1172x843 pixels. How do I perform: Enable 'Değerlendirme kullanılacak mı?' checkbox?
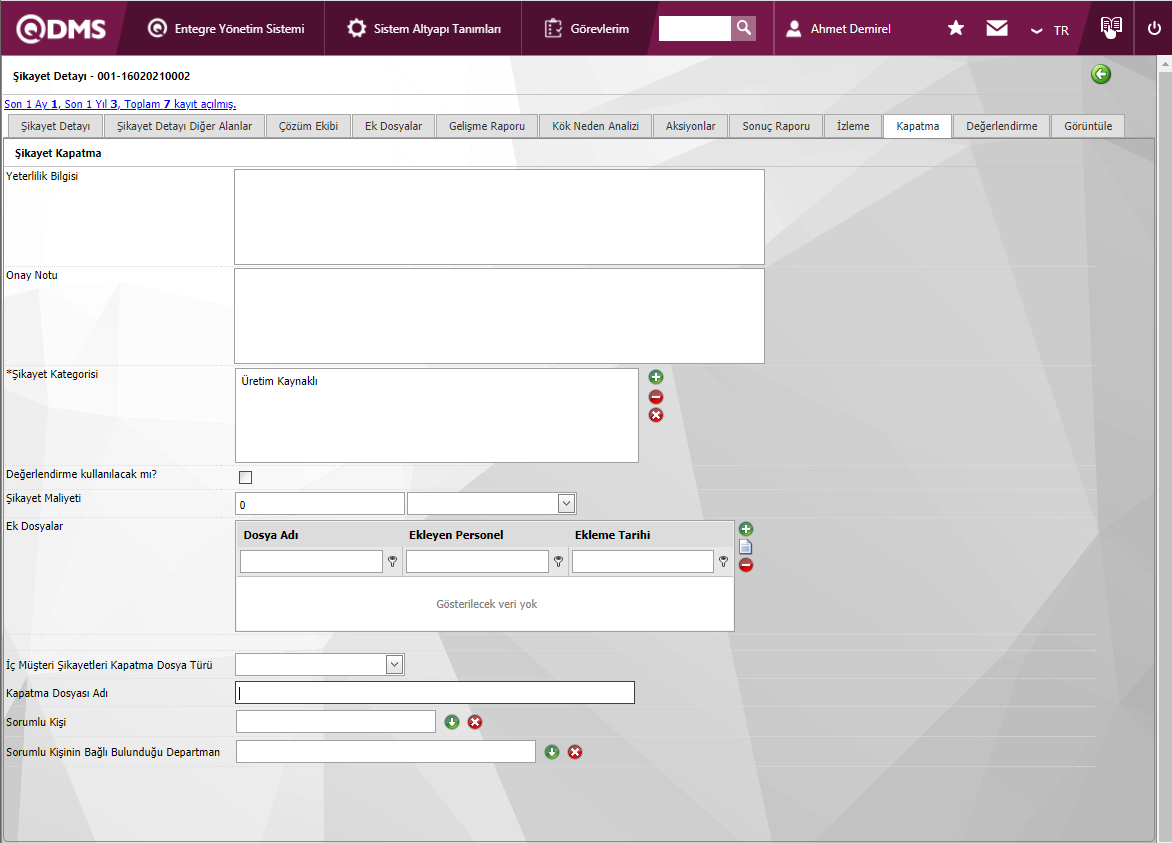pos(245,477)
